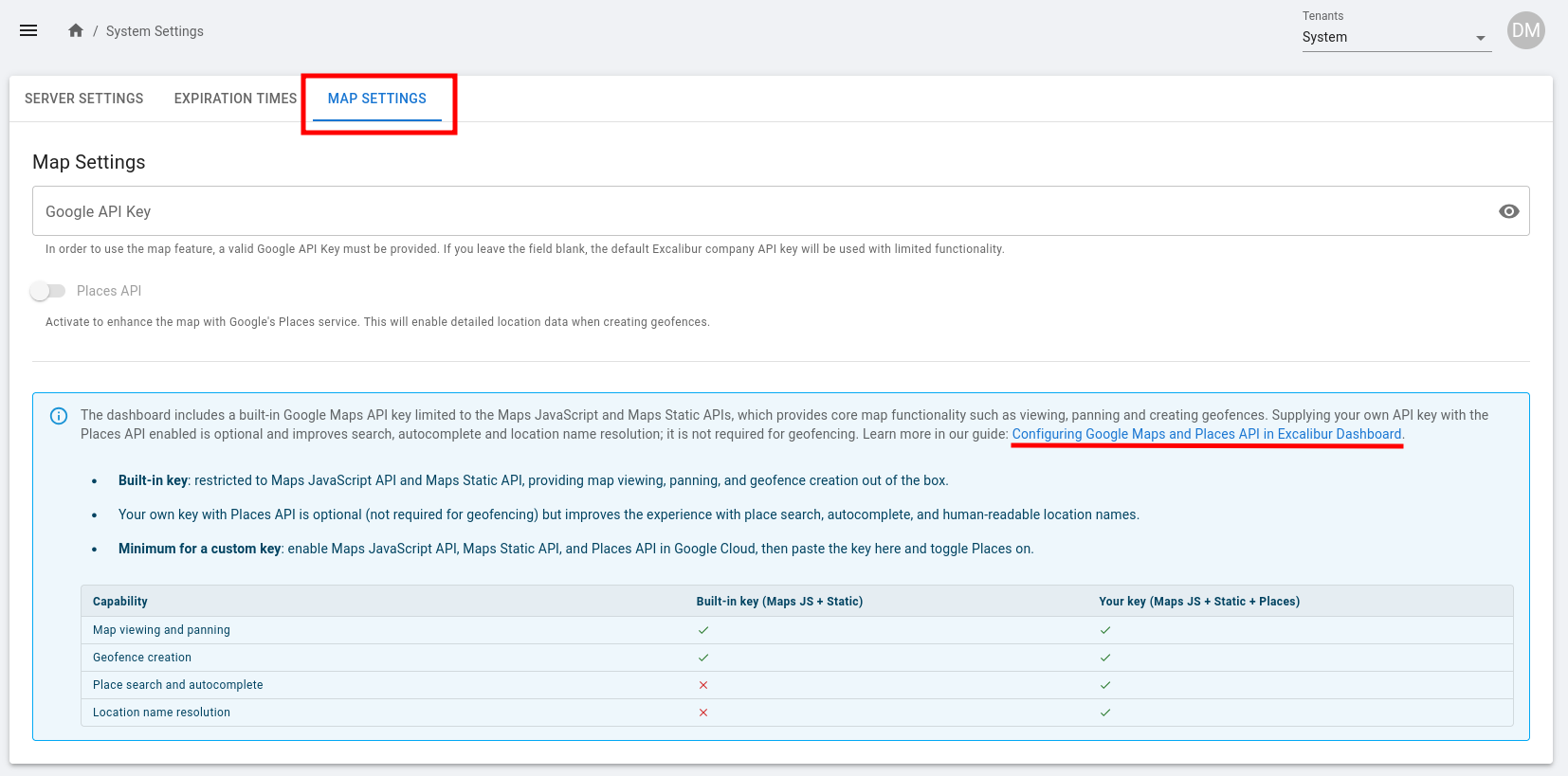Select the Map Settings tab

click(x=377, y=99)
